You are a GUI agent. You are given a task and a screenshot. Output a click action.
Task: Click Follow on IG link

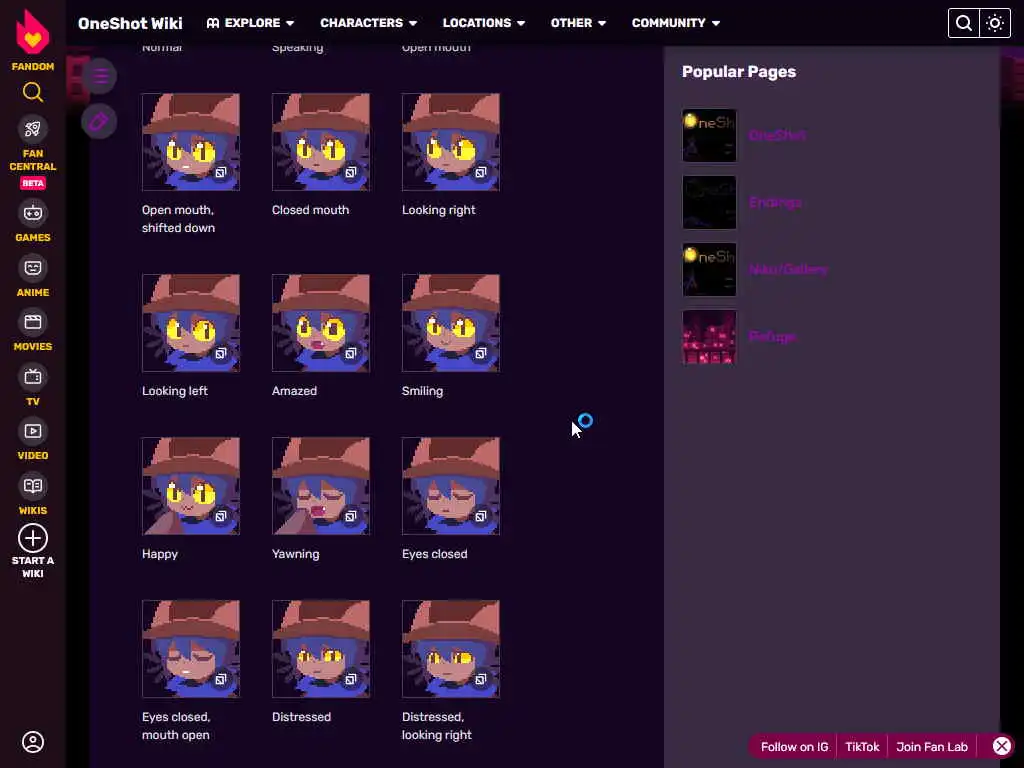coord(794,746)
